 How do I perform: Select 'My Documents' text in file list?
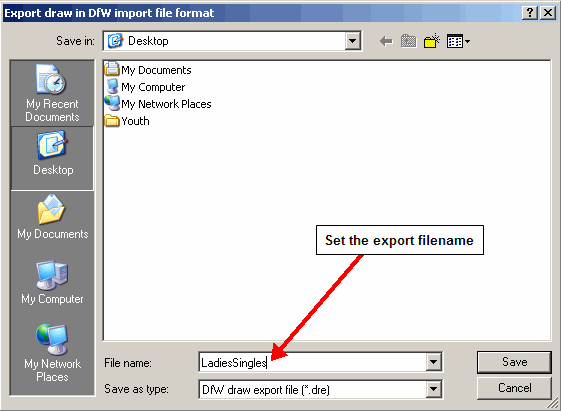pos(156,70)
